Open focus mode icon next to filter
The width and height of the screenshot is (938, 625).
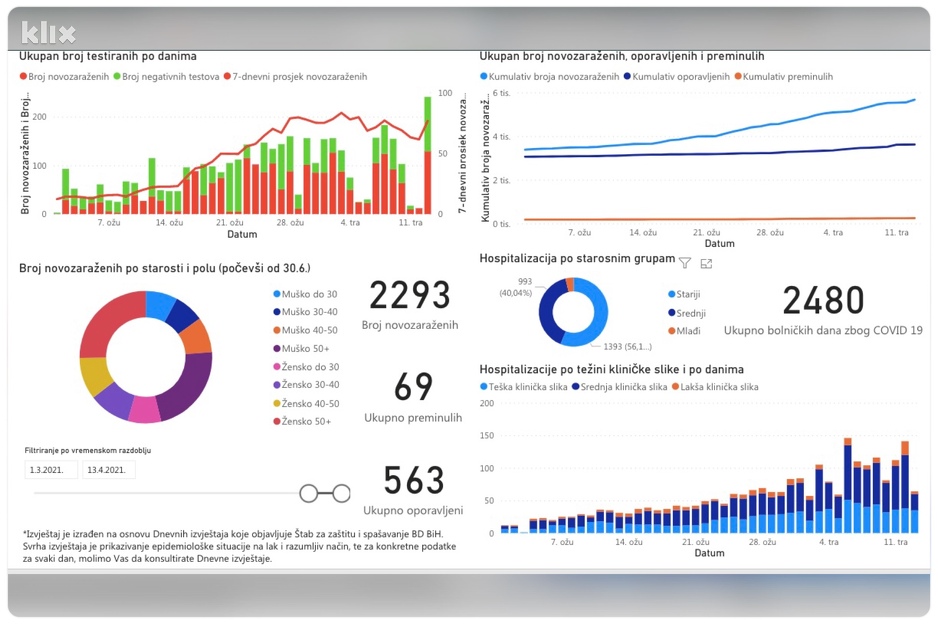706,263
